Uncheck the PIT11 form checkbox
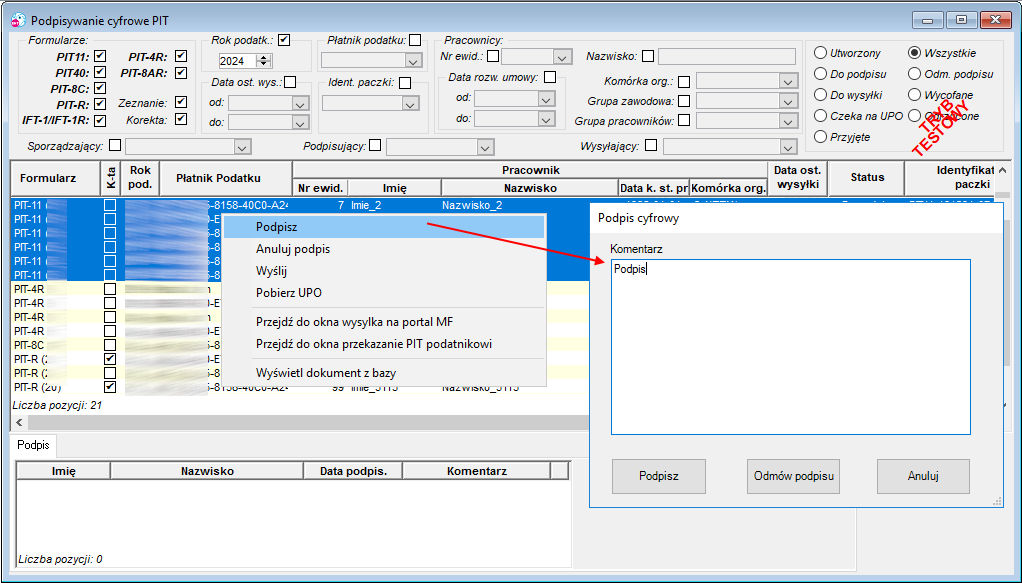The height and width of the screenshot is (583, 1022). [100, 56]
